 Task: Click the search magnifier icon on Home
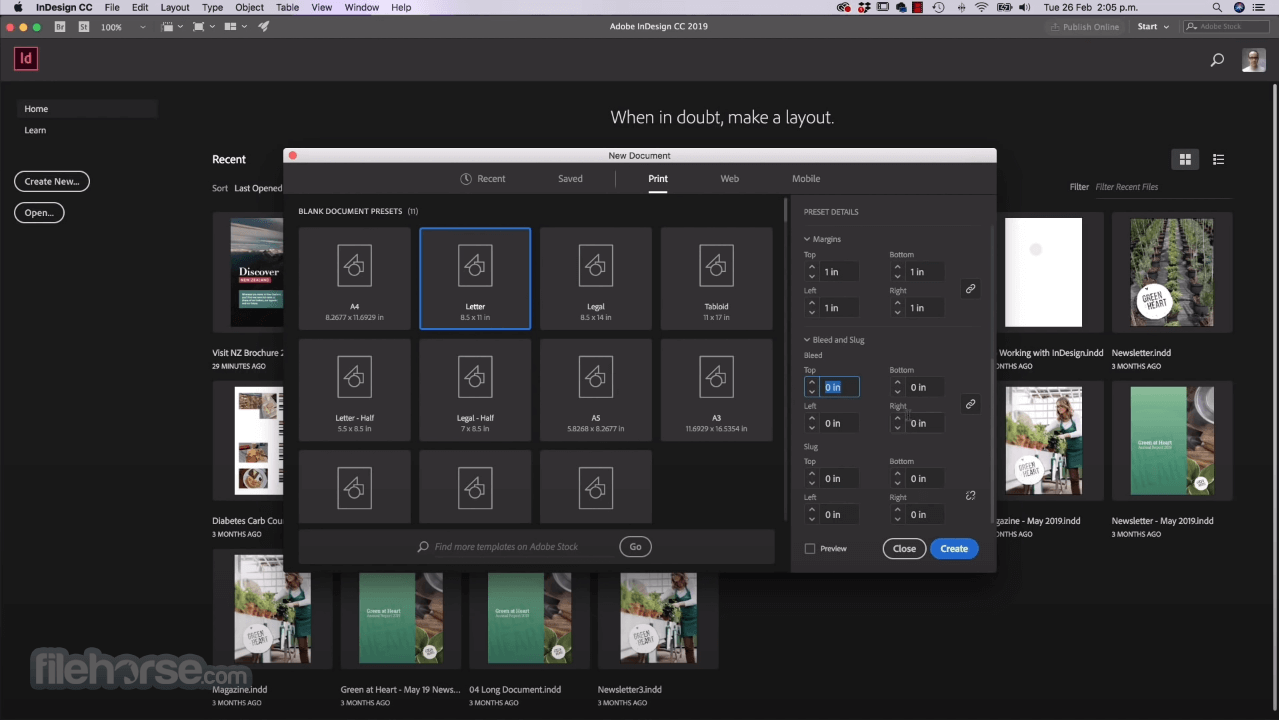click(1217, 60)
